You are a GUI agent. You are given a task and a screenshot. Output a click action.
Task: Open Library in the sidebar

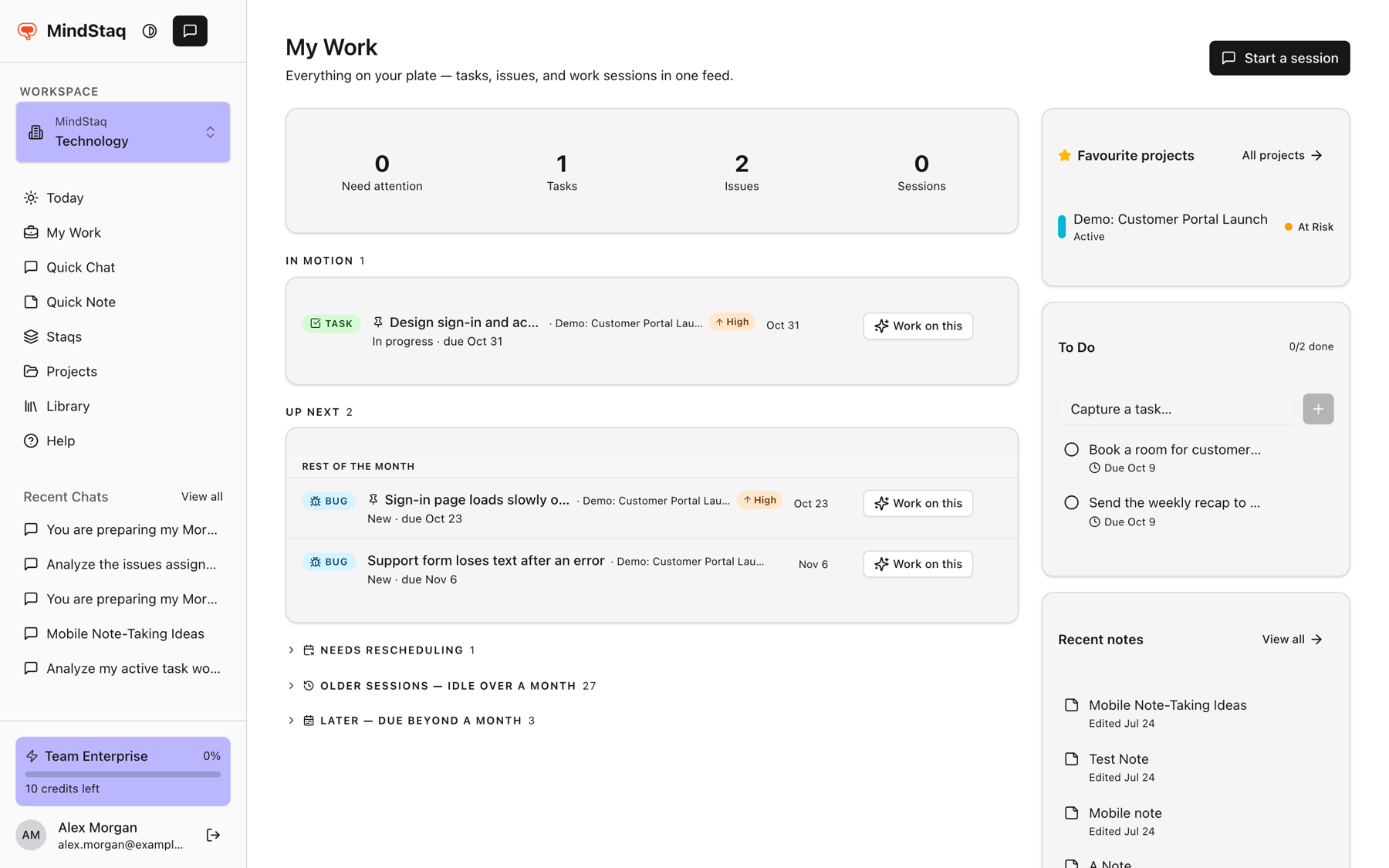coord(123,406)
